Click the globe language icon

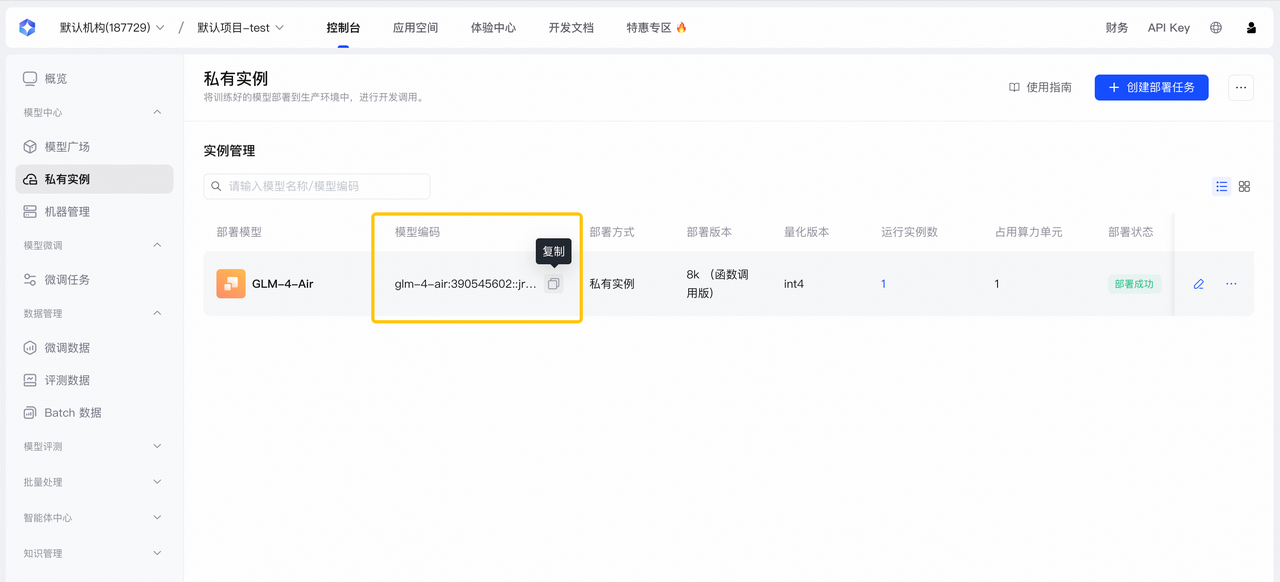1216,28
